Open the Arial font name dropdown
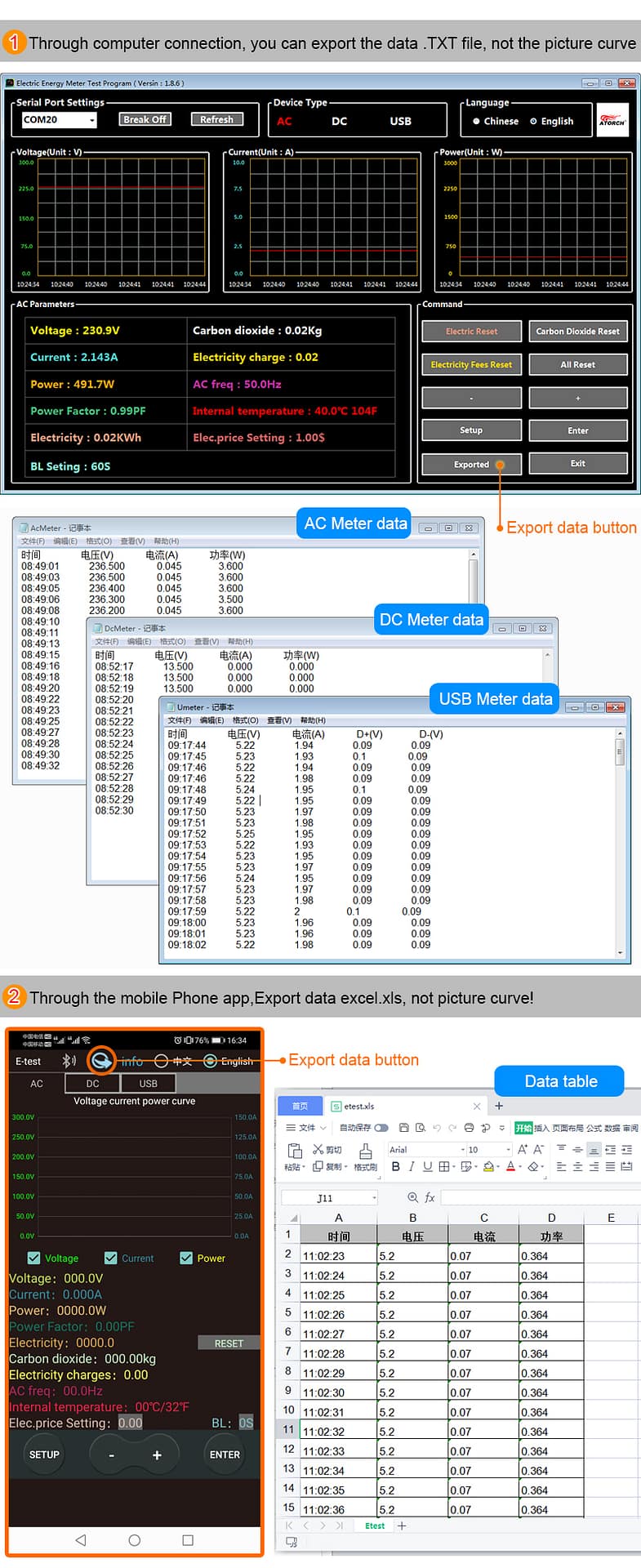 [x=463, y=1149]
